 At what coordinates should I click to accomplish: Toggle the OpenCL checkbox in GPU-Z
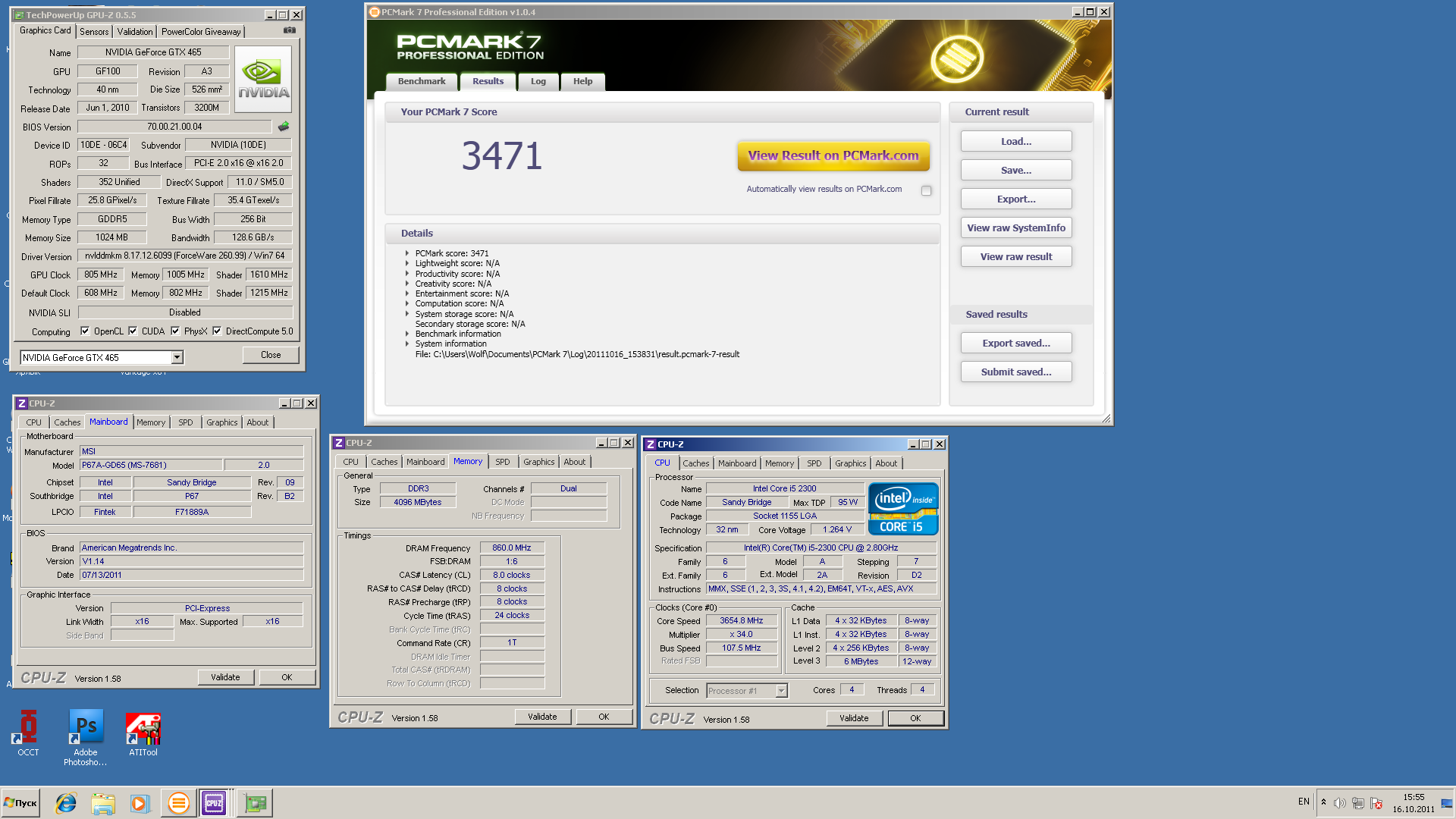[x=85, y=331]
